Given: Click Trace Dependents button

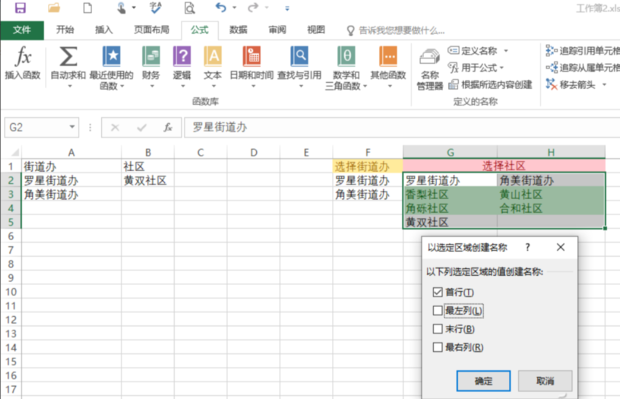Looking at the screenshot, I should (x=583, y=68).
